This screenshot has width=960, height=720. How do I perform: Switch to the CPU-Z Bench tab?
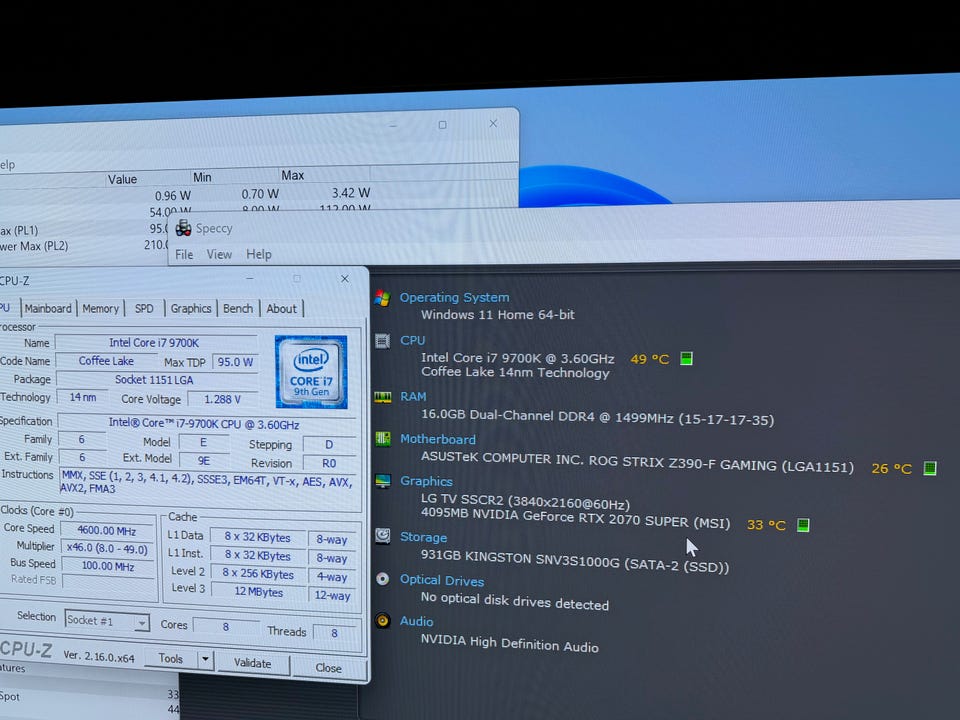[238, 309]
